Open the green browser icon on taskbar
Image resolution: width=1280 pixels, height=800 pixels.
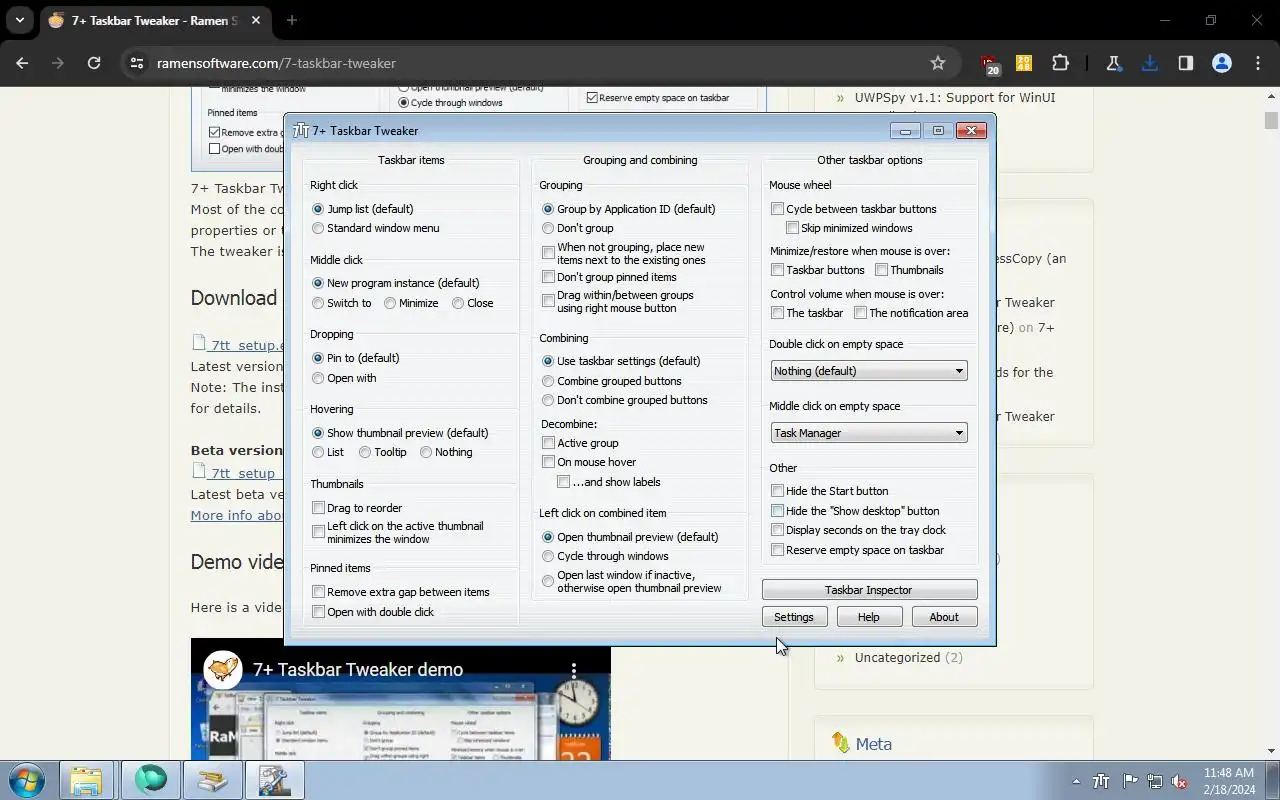(x=150, y=780)
